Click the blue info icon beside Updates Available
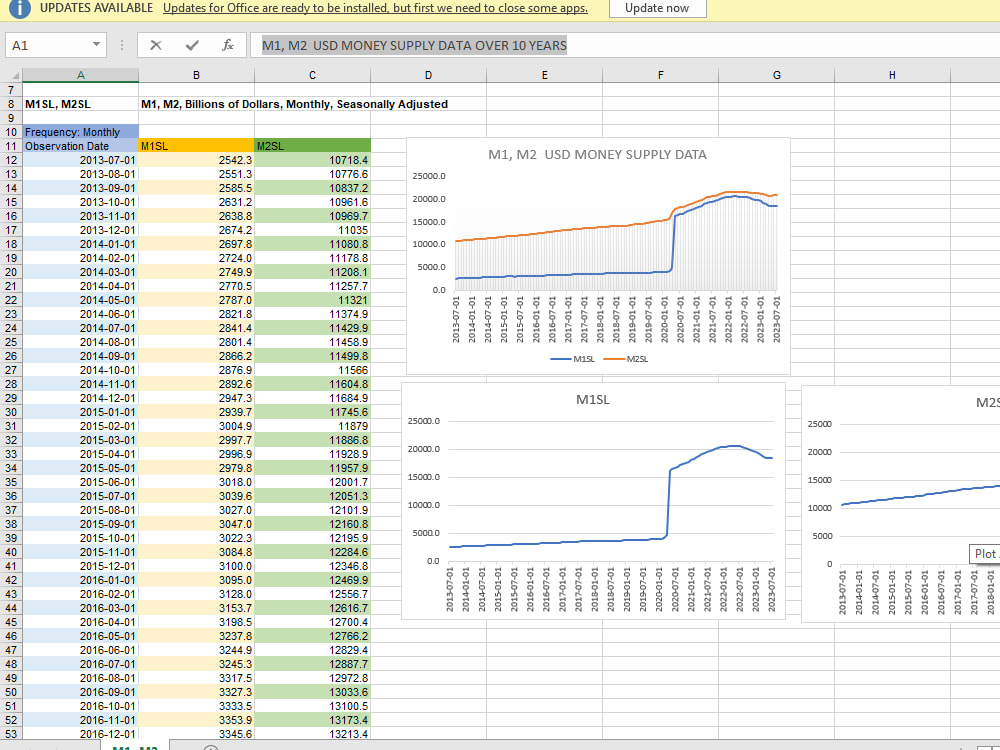 point(20,8)
